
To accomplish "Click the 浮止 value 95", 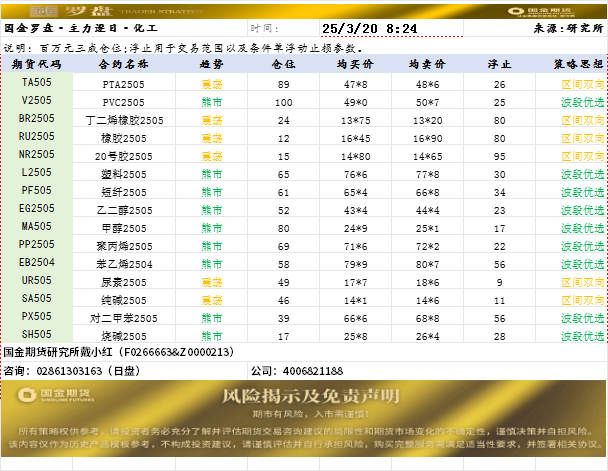I will pos(499,156).
